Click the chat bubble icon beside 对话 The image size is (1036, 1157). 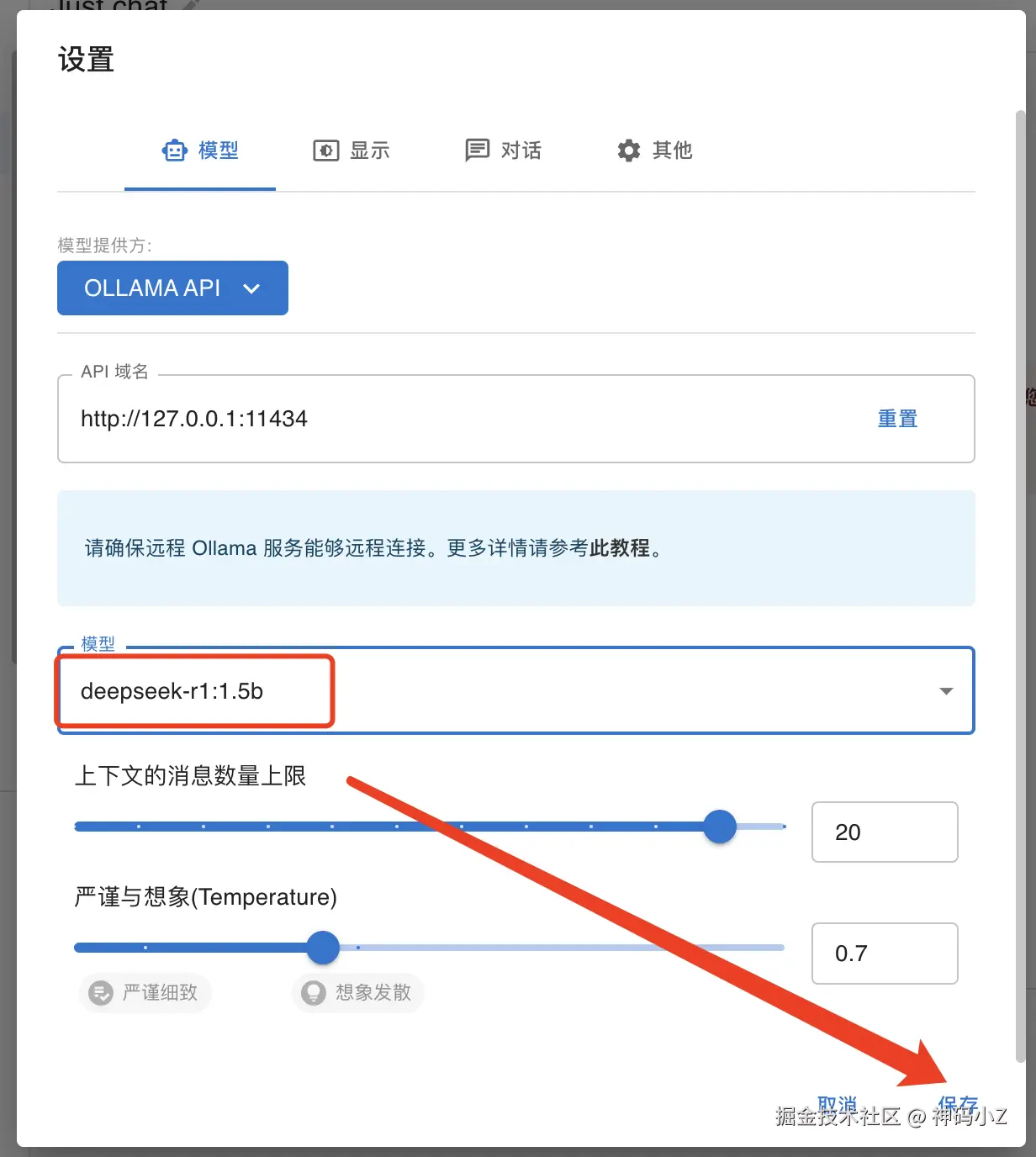pyautogui.click(x=478, y=151)
